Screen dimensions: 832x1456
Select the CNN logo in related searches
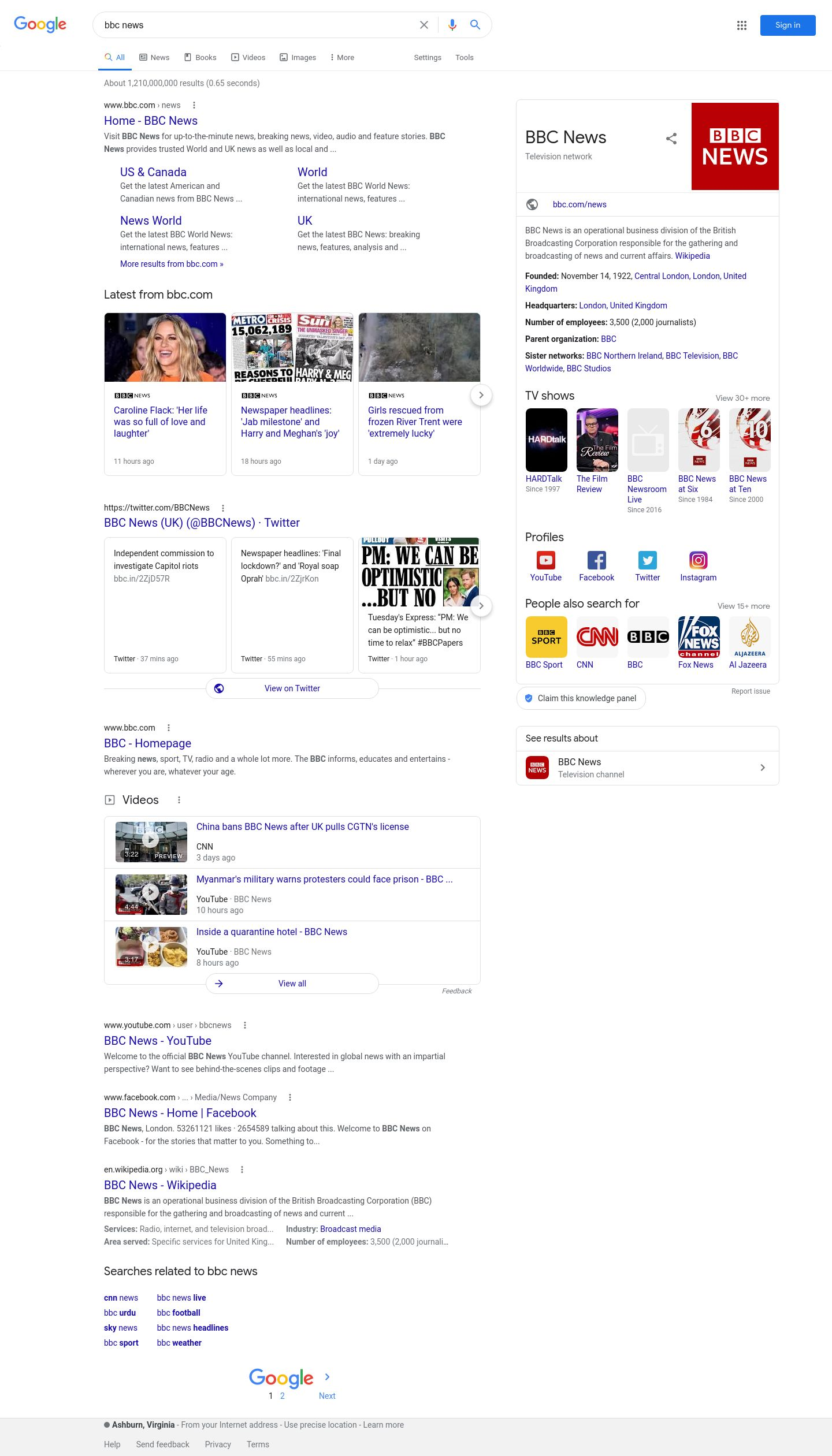pyautogui.click(x=597, y=637)
